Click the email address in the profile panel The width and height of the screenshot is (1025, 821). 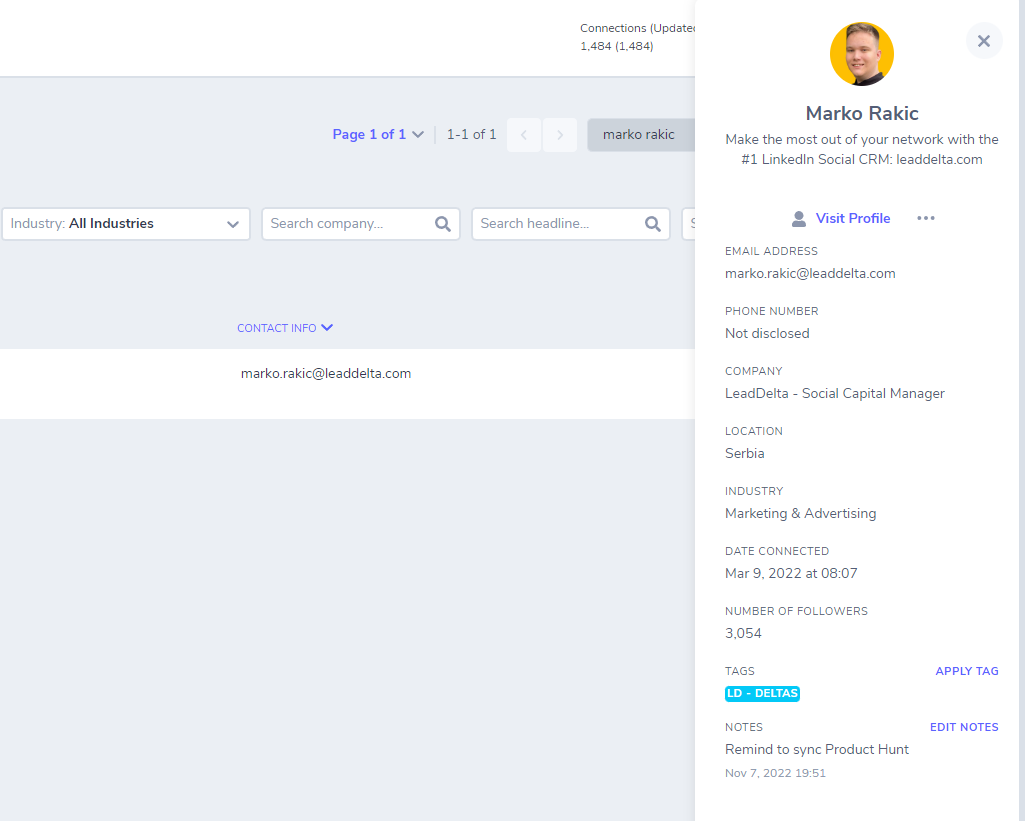(x=810, y=274)
